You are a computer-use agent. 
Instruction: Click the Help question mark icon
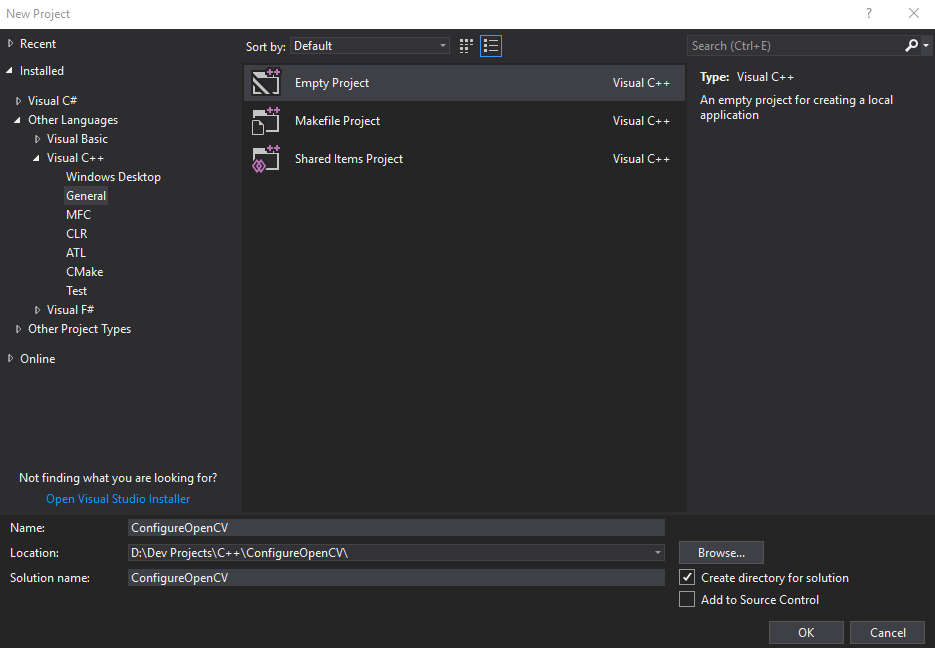point(868,14)
